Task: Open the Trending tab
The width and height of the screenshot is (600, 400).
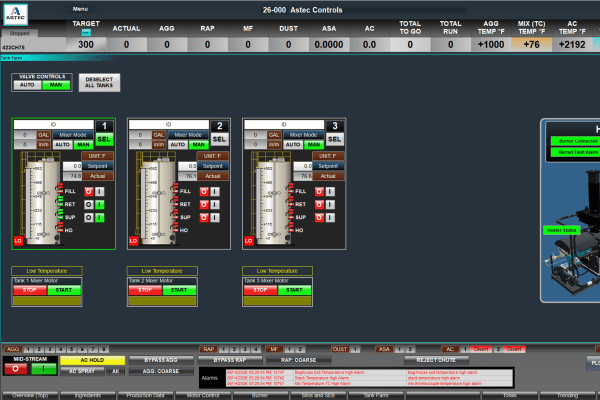Action: point(567,395)
